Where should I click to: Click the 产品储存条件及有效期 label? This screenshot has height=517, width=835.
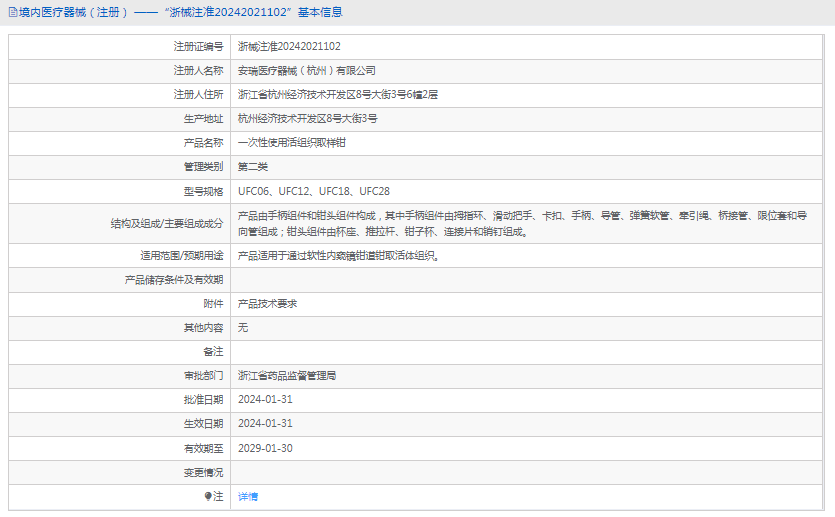(174, 280)
